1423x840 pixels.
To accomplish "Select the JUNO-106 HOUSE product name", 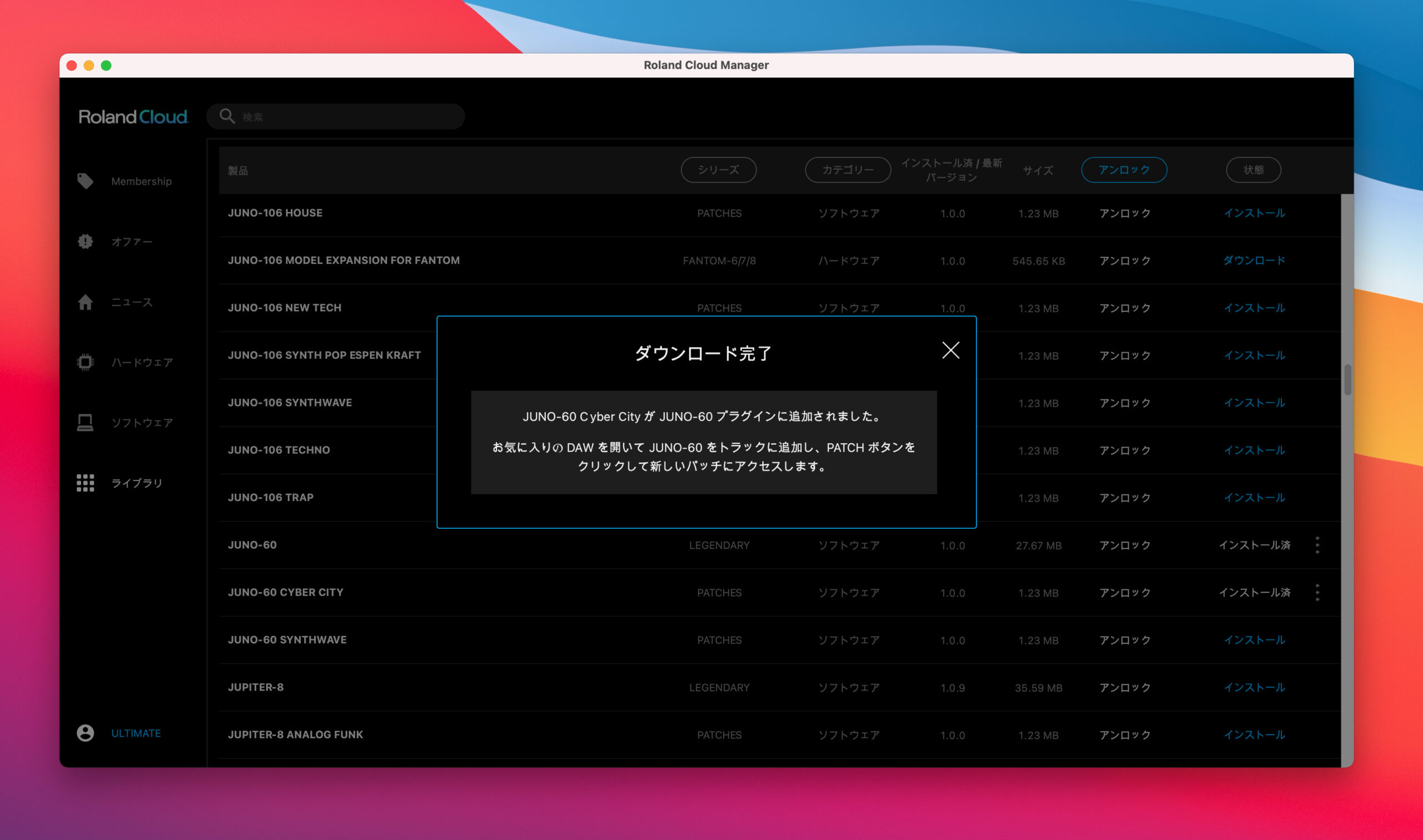I will 275,213.
